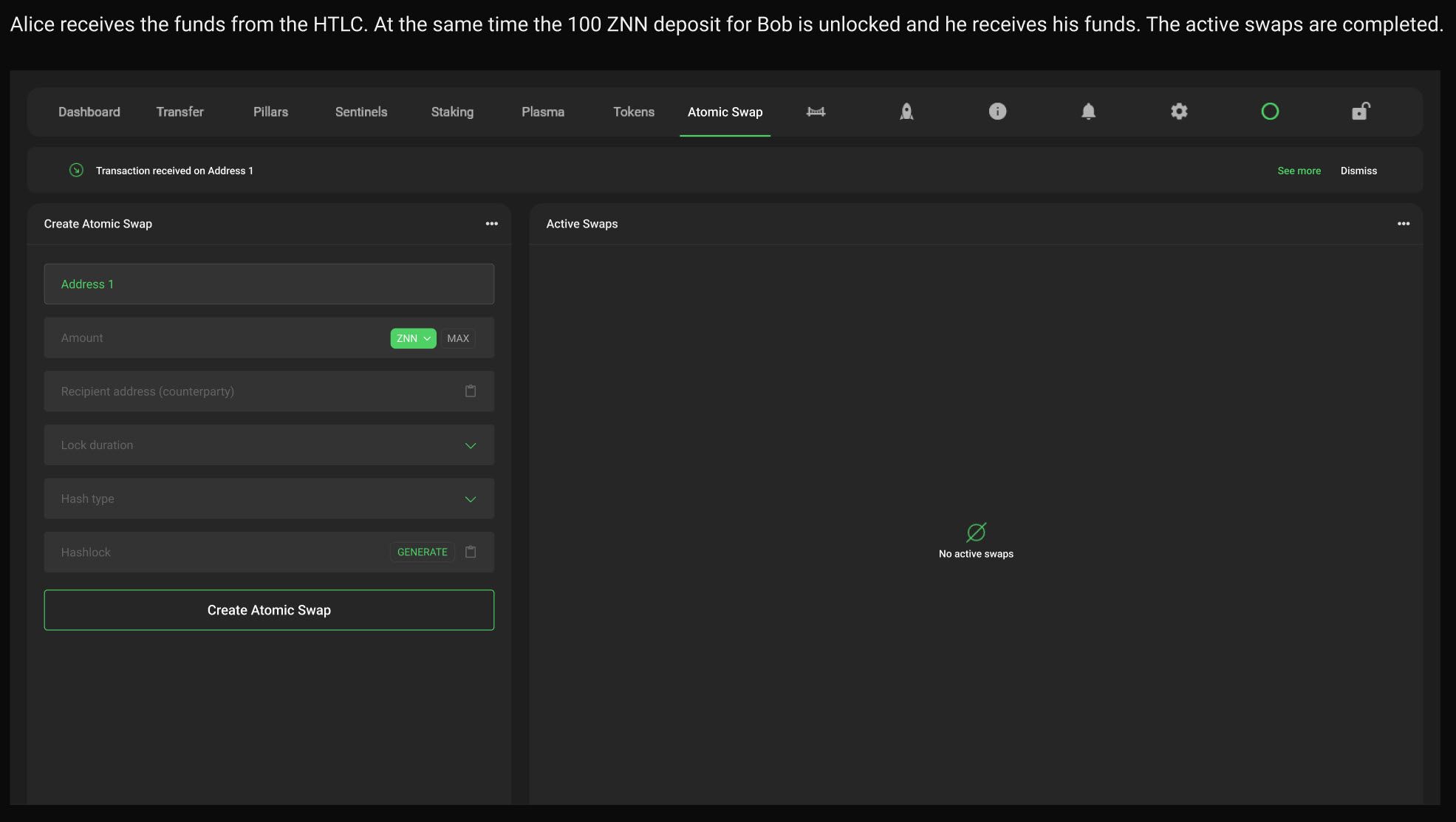Open the bridge icon tab
This screenshot has width=1456, height=822.
coord(816,112)
